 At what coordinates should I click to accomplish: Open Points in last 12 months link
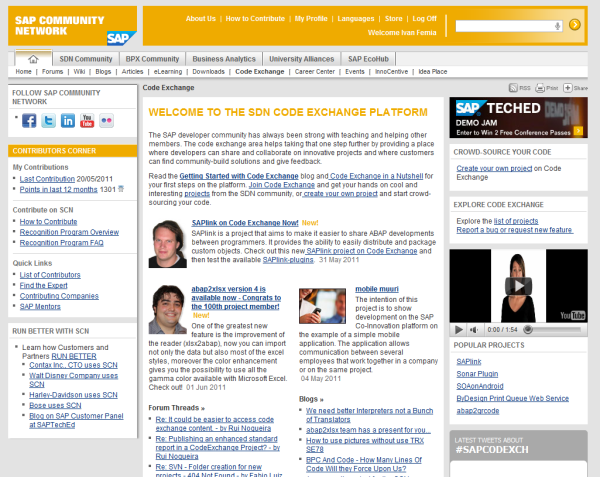59,189
